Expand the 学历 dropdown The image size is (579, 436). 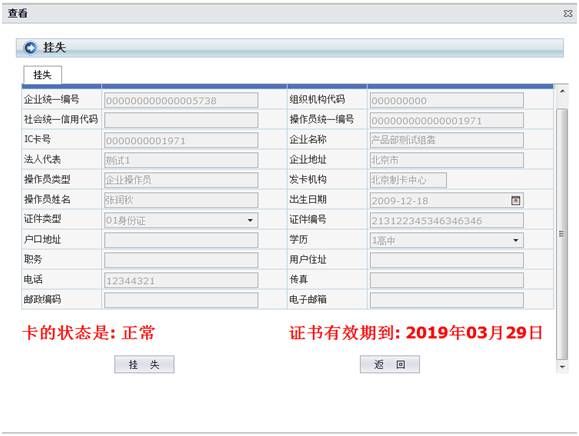pyautogui.click(x=516, y=240)
